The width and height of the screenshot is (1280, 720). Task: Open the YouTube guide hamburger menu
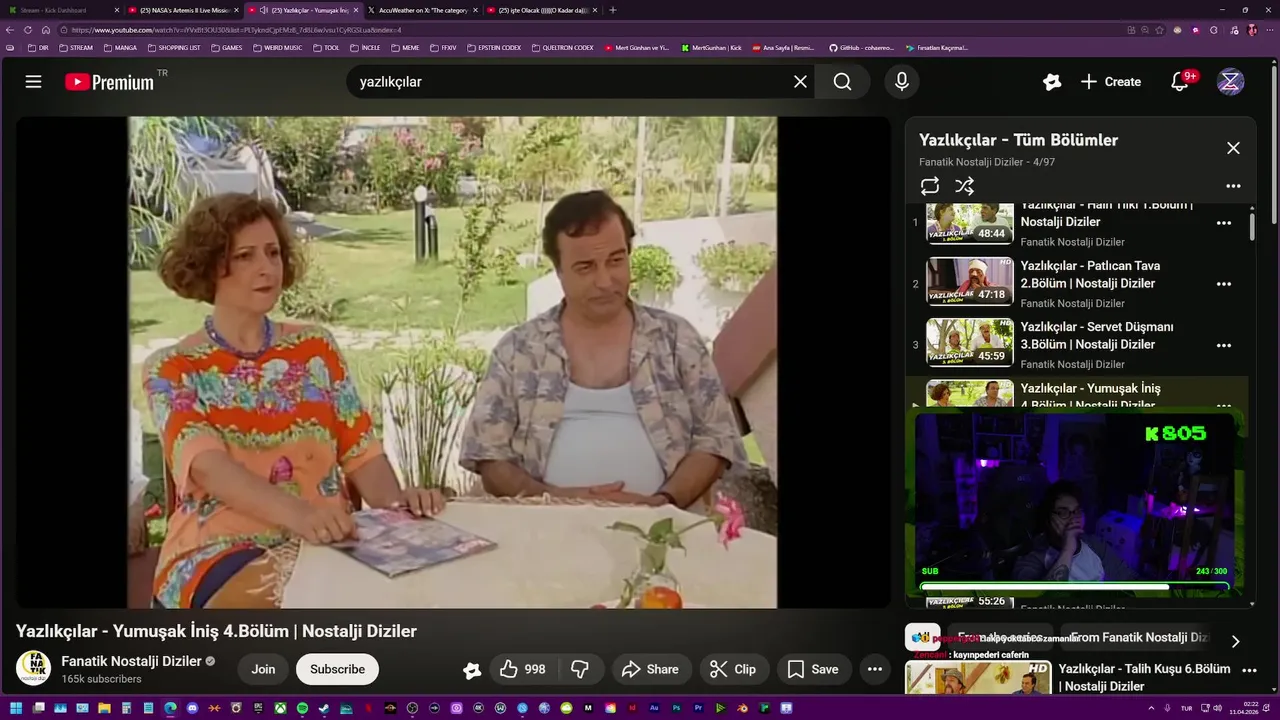point(33,82)
